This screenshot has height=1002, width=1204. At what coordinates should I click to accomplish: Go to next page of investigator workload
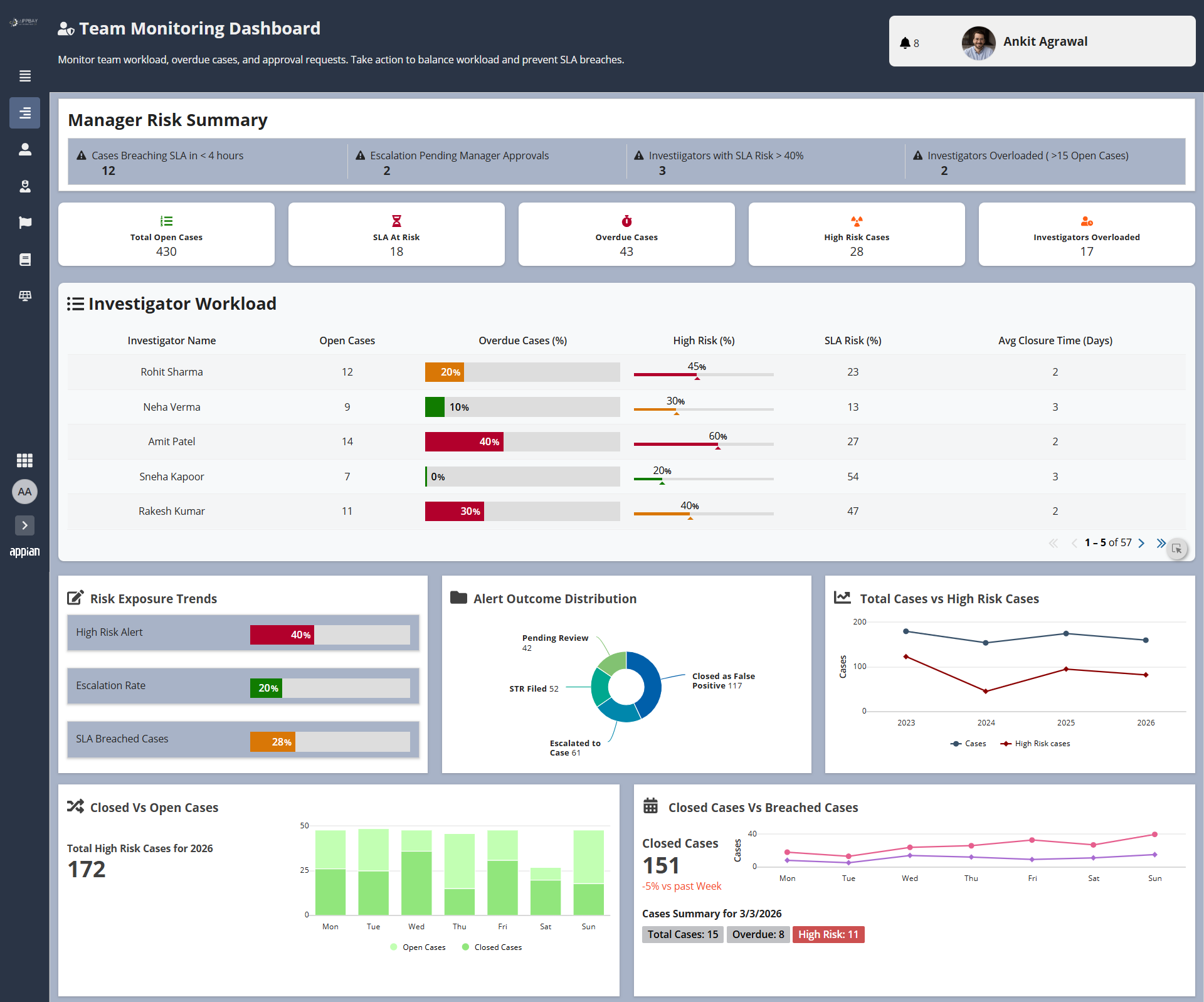1141,543
